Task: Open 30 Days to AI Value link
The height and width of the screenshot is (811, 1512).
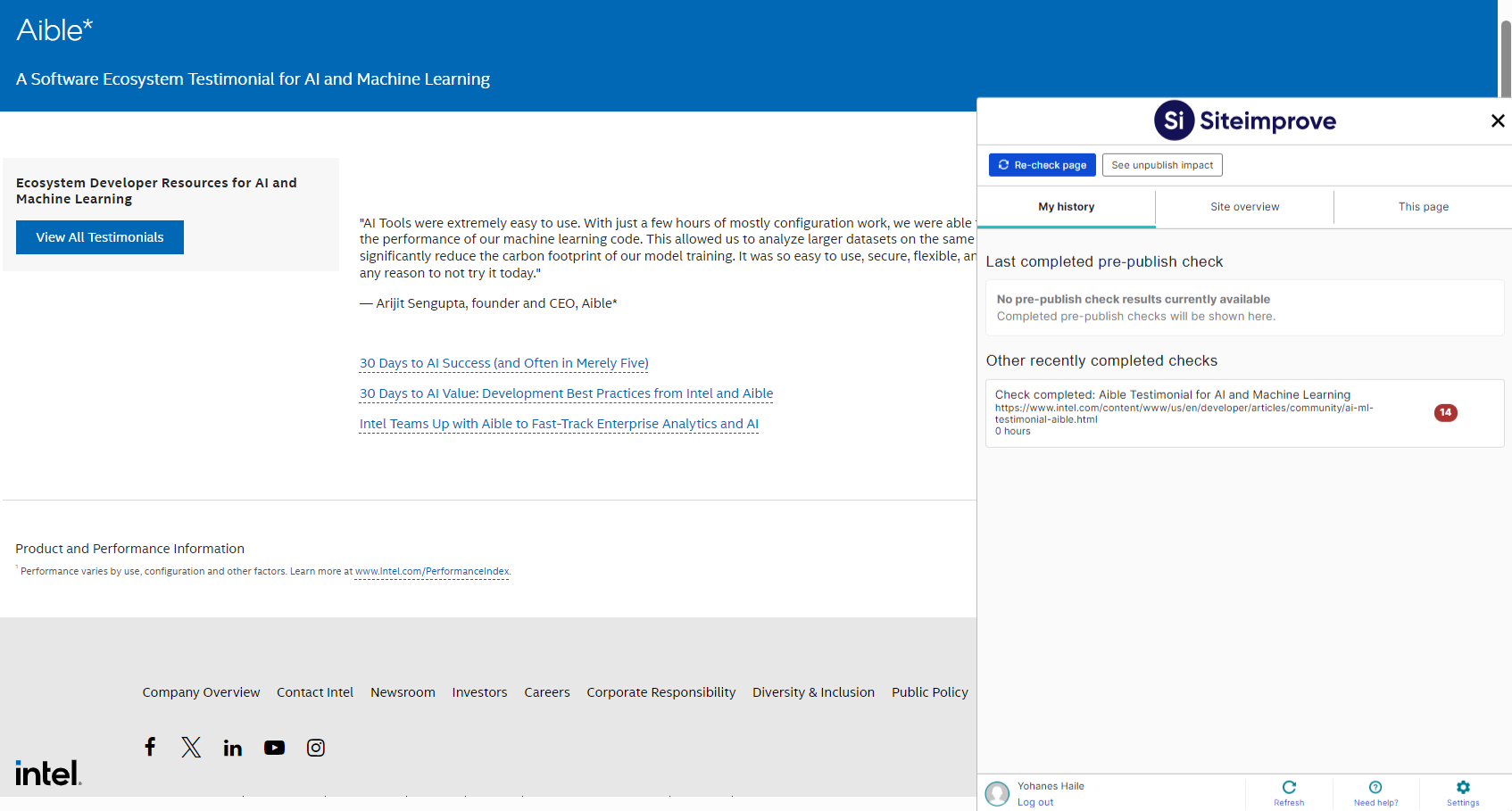Action: [566, 393]
